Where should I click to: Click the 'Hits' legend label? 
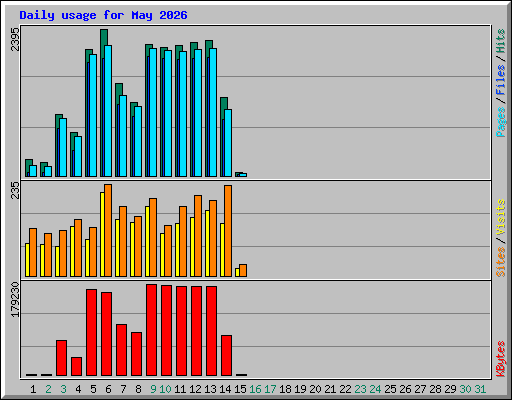(x=500, y=41)
